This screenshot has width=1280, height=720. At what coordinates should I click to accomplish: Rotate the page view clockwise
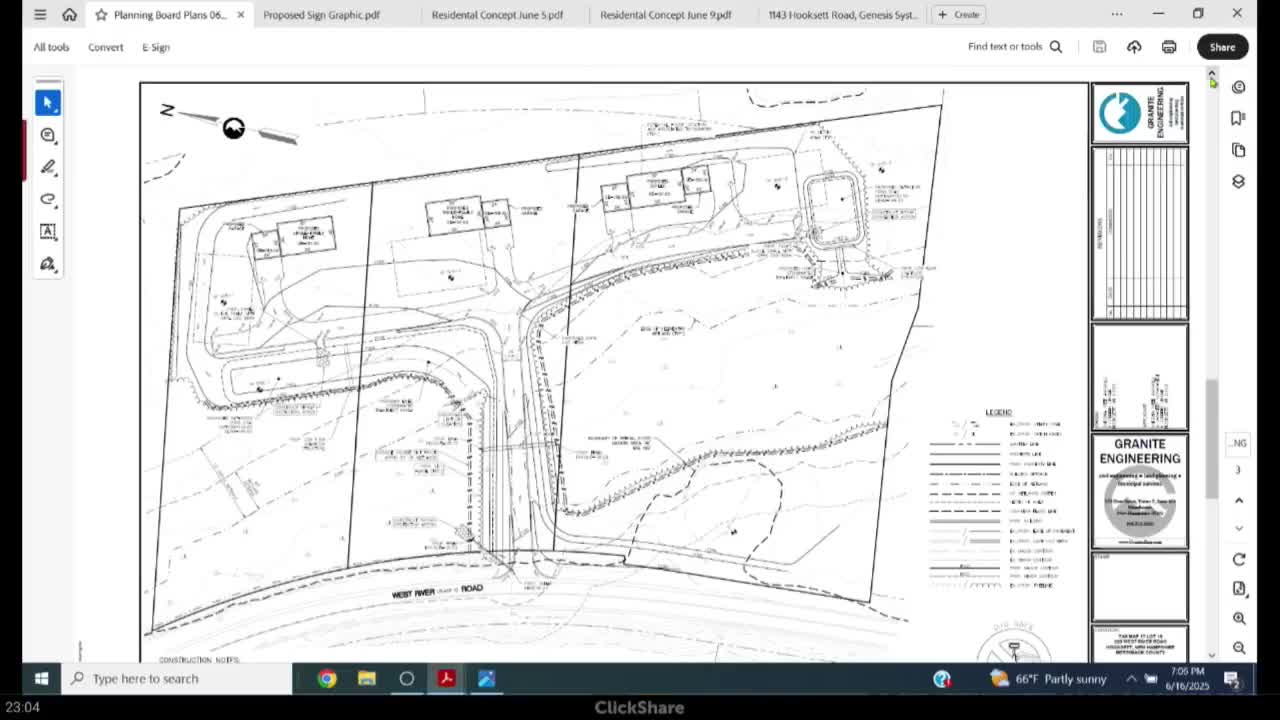tap(1239, 559)
